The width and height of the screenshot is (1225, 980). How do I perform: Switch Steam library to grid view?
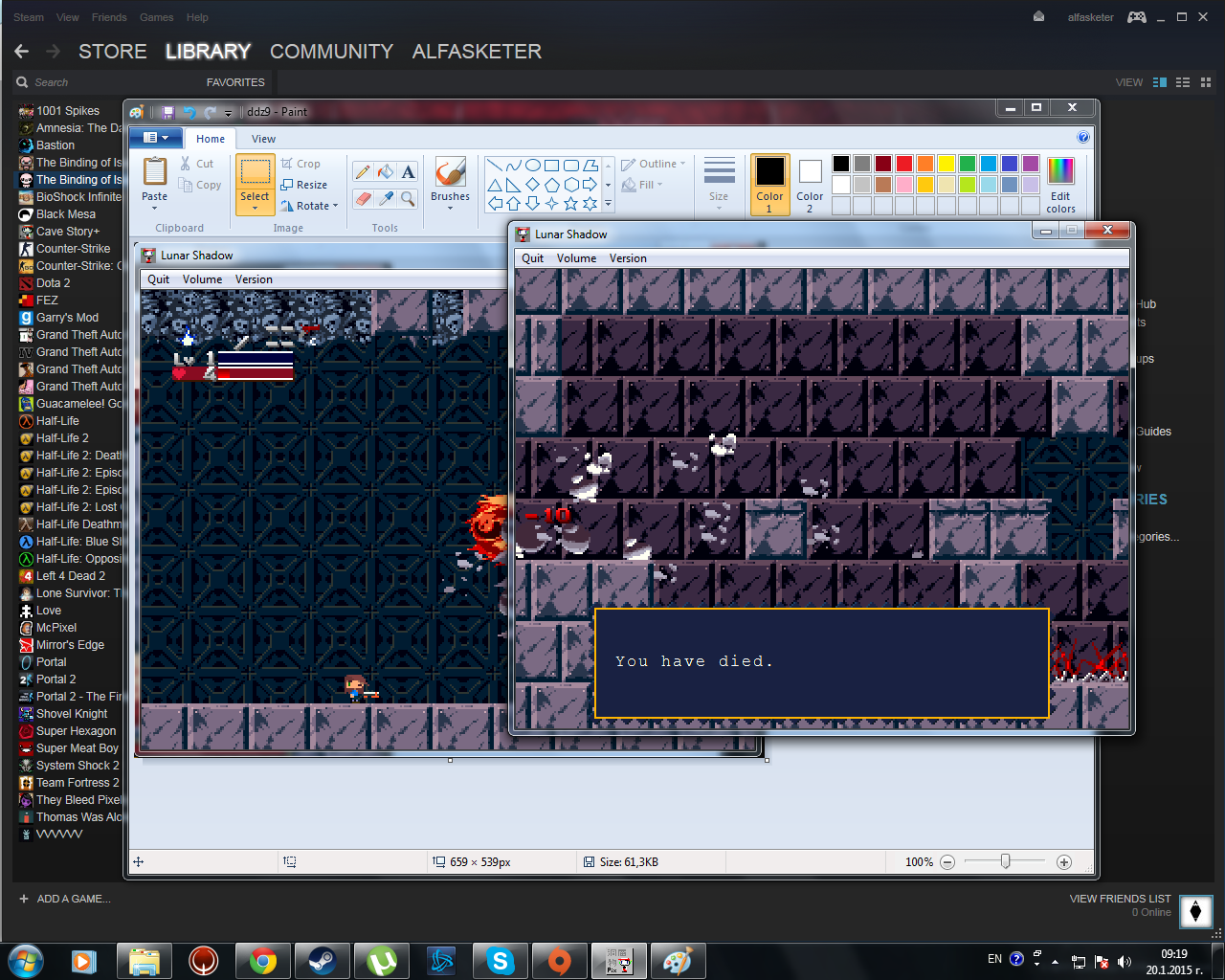[1206, 82]
